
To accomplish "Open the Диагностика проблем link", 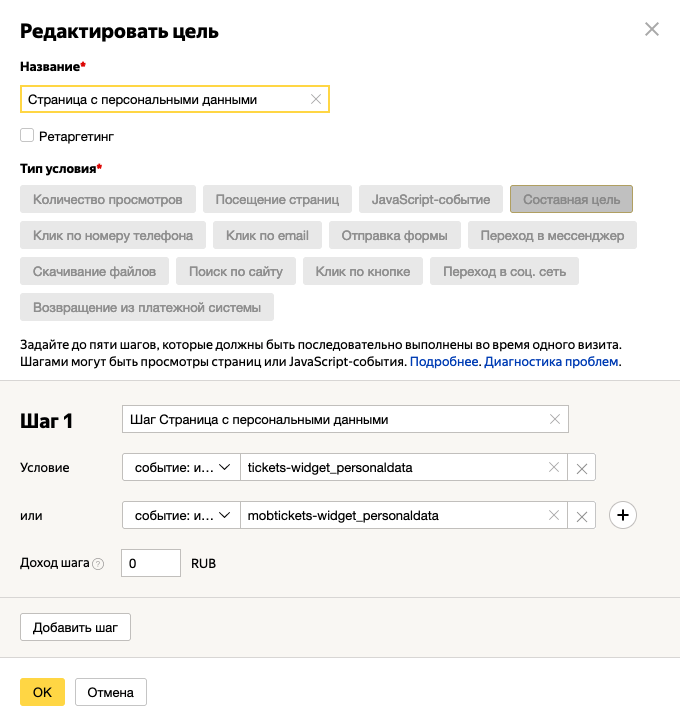I will coord(552,361).
